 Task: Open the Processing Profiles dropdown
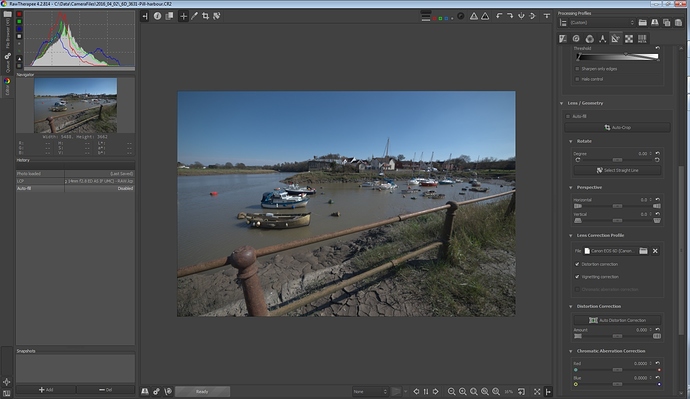tap(602, 22)
